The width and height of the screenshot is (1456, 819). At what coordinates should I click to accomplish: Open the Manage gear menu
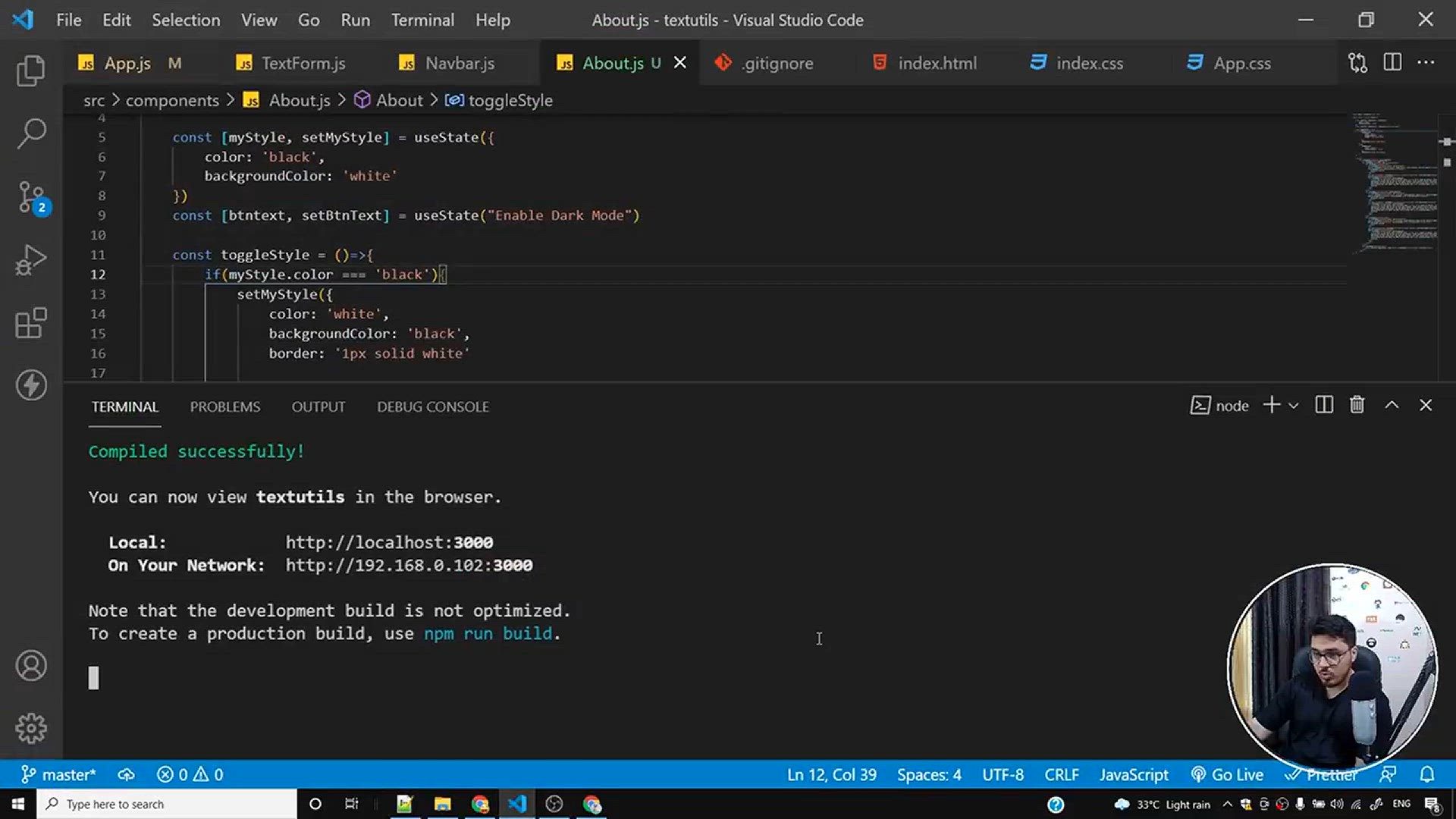31,728
